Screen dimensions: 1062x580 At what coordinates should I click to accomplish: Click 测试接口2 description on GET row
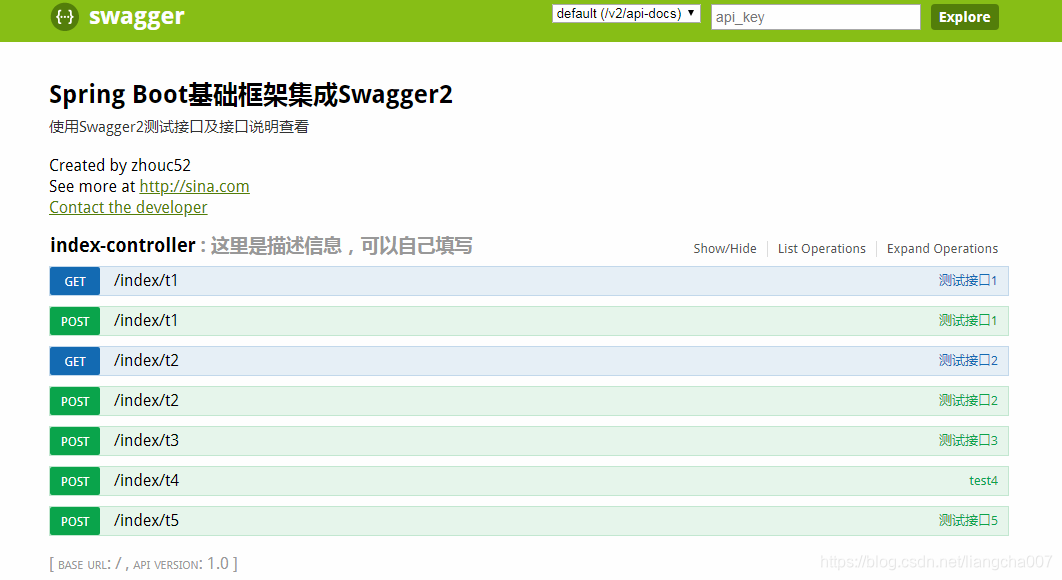968,360
